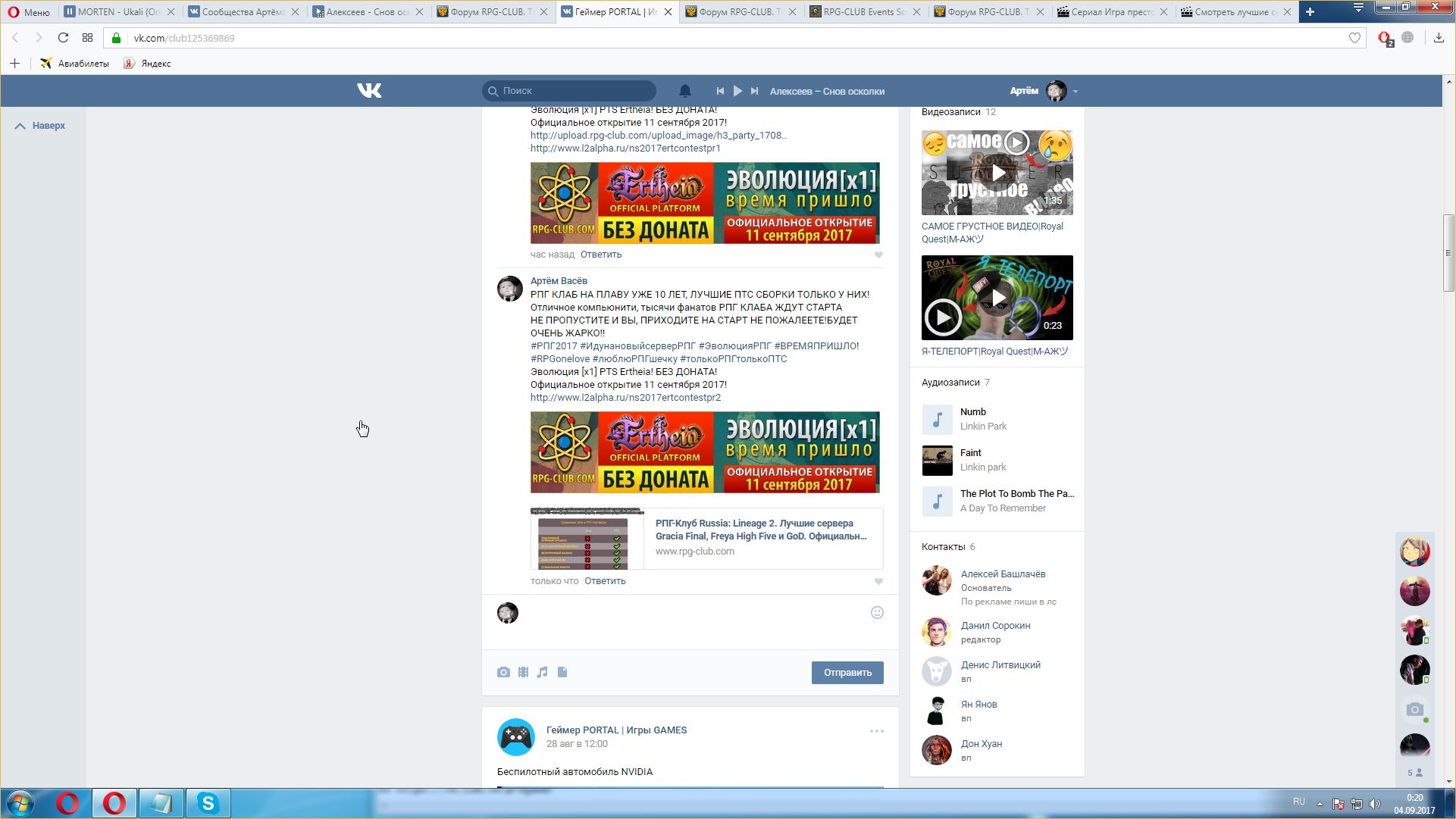
Task: Open the browser downloads icon
Action: 1439,38
